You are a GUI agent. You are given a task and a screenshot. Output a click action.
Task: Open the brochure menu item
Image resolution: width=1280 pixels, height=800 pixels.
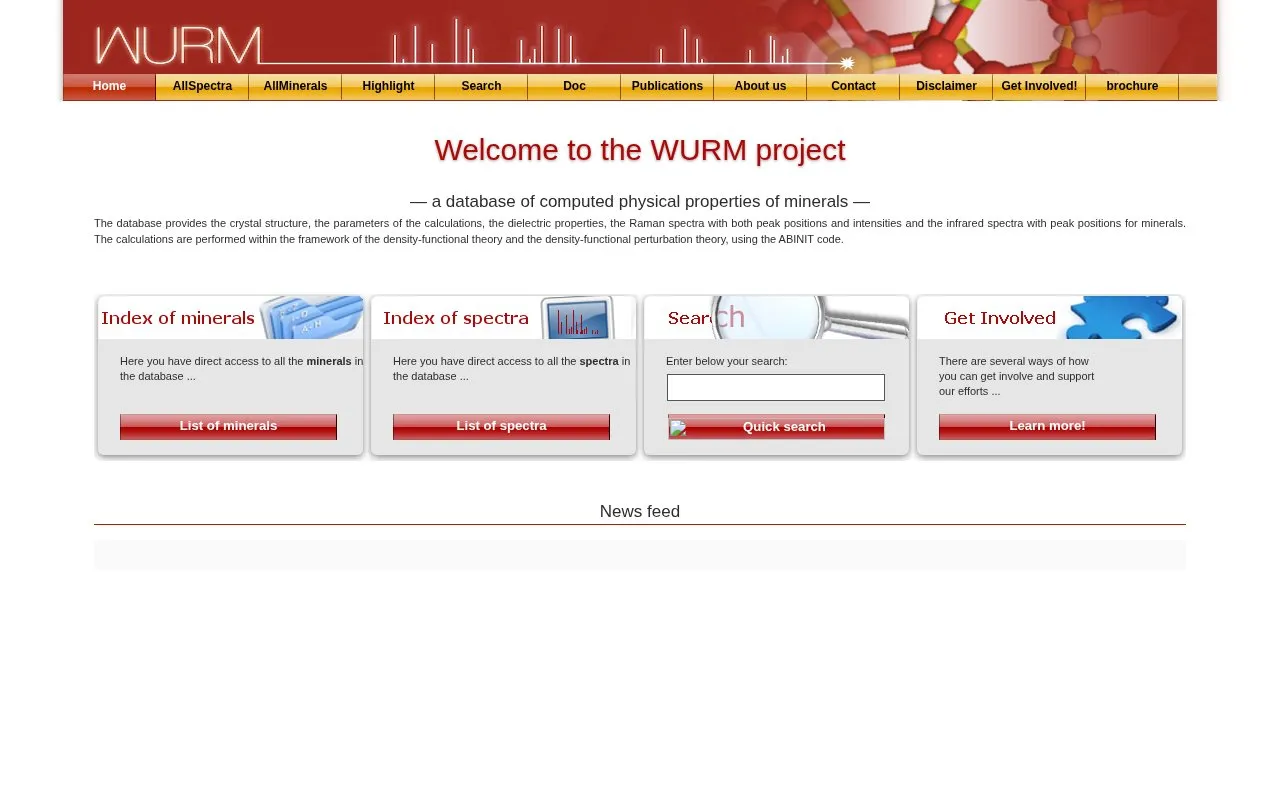coord(1132,87)
